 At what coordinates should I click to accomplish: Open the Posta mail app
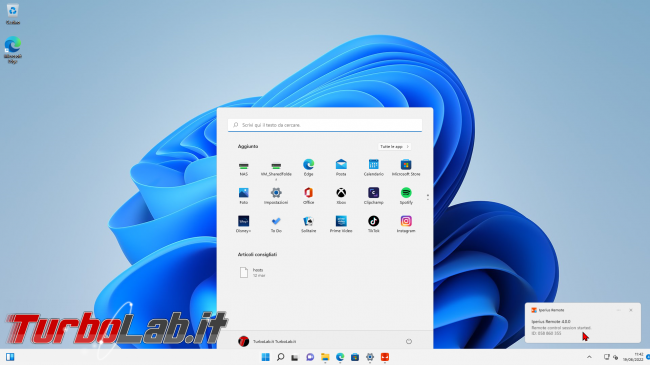341,168
